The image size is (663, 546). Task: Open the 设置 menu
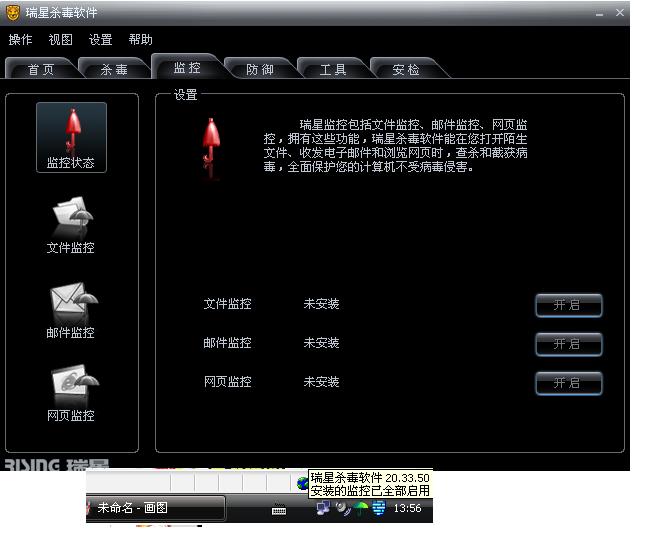101,40
